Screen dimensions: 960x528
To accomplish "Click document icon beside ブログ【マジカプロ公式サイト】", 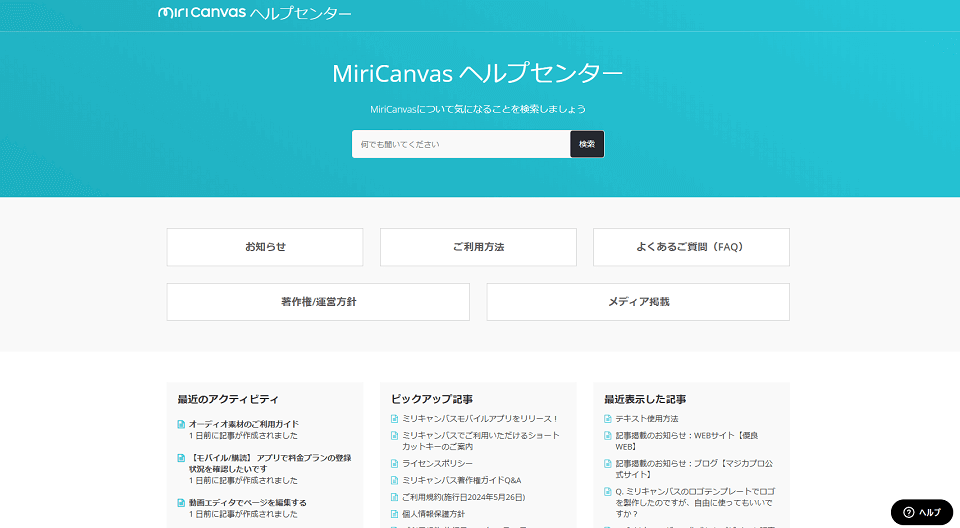I will tap(607, 463).
